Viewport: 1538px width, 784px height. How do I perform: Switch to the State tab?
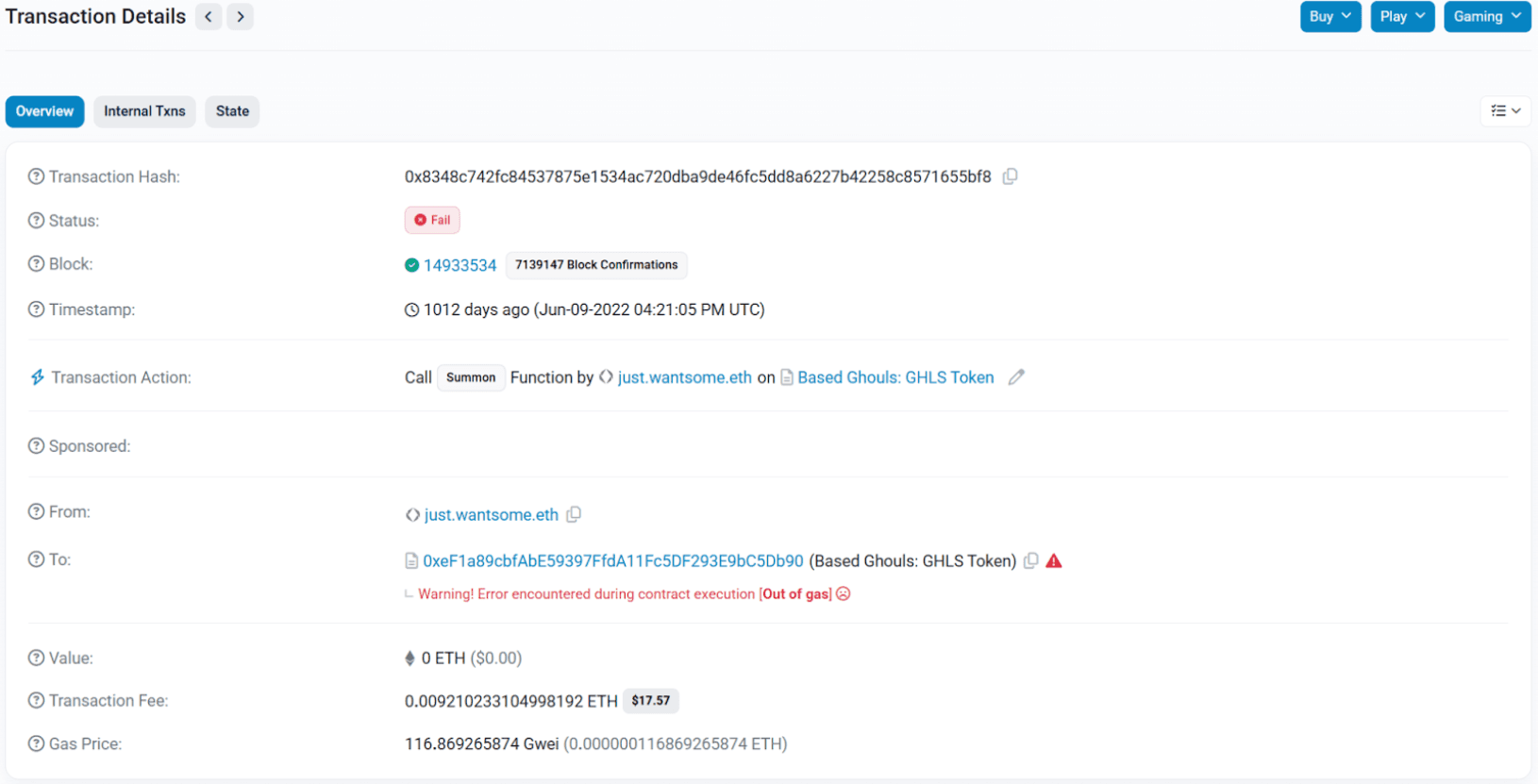(232, 111)
